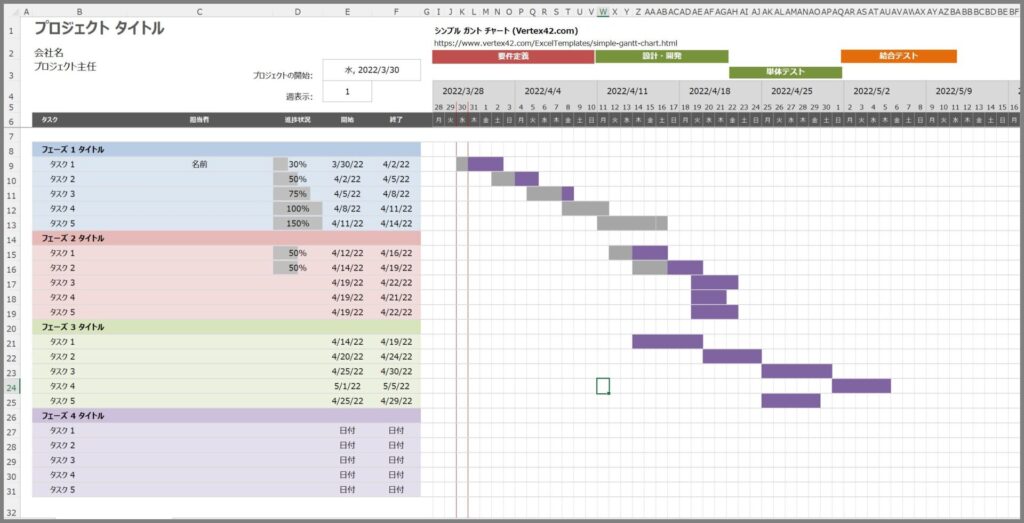
Task: Select the green 単体テスト legend bar
Action: pos(785,73)
